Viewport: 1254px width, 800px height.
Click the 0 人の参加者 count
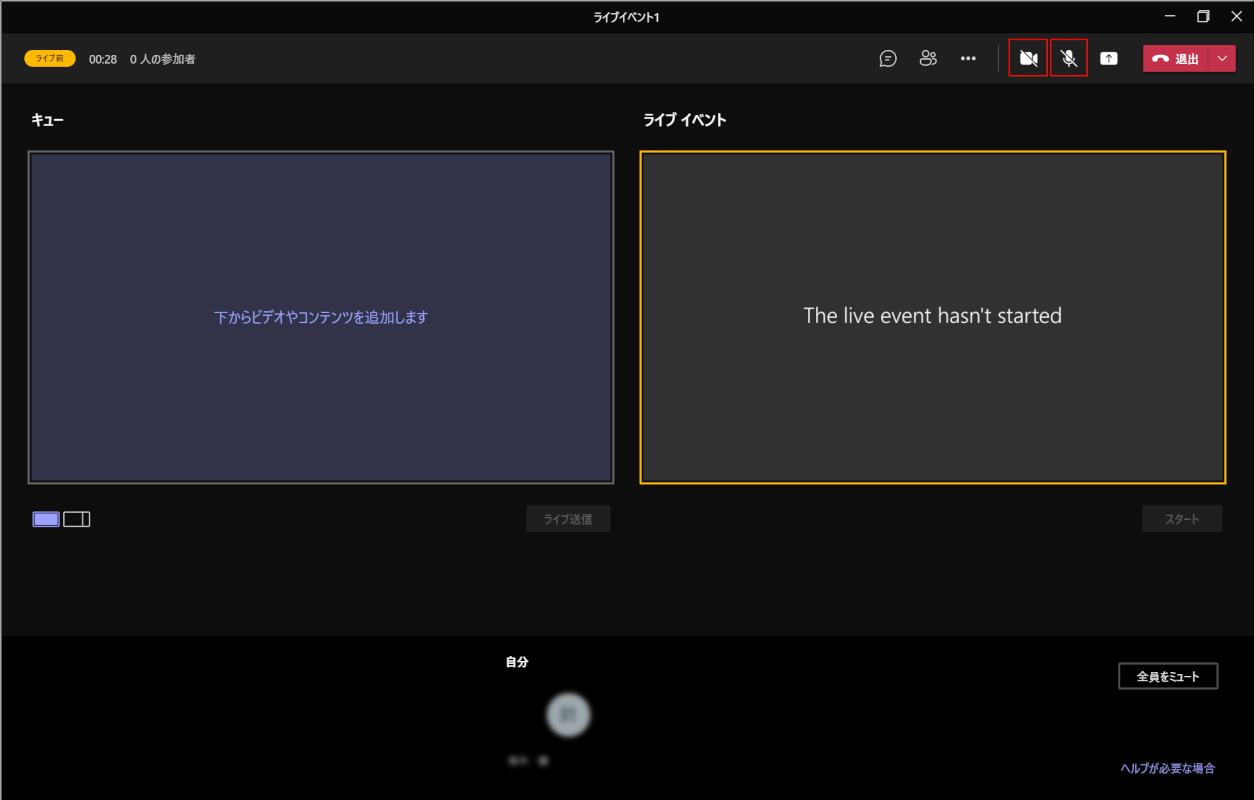pyautogui.click(x=163, y=59)
